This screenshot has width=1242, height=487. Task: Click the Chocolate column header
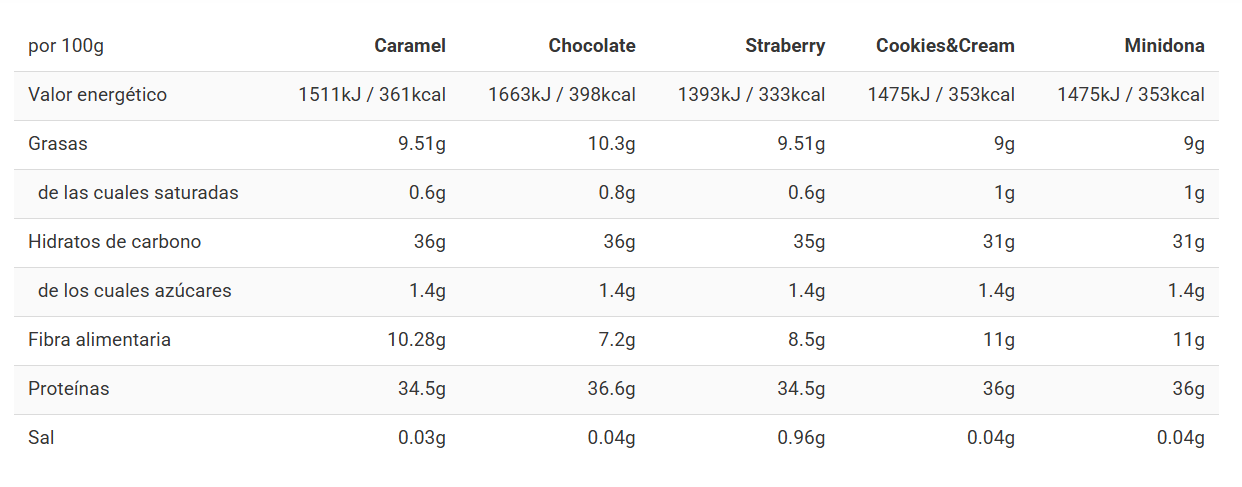tap(591, 46)
